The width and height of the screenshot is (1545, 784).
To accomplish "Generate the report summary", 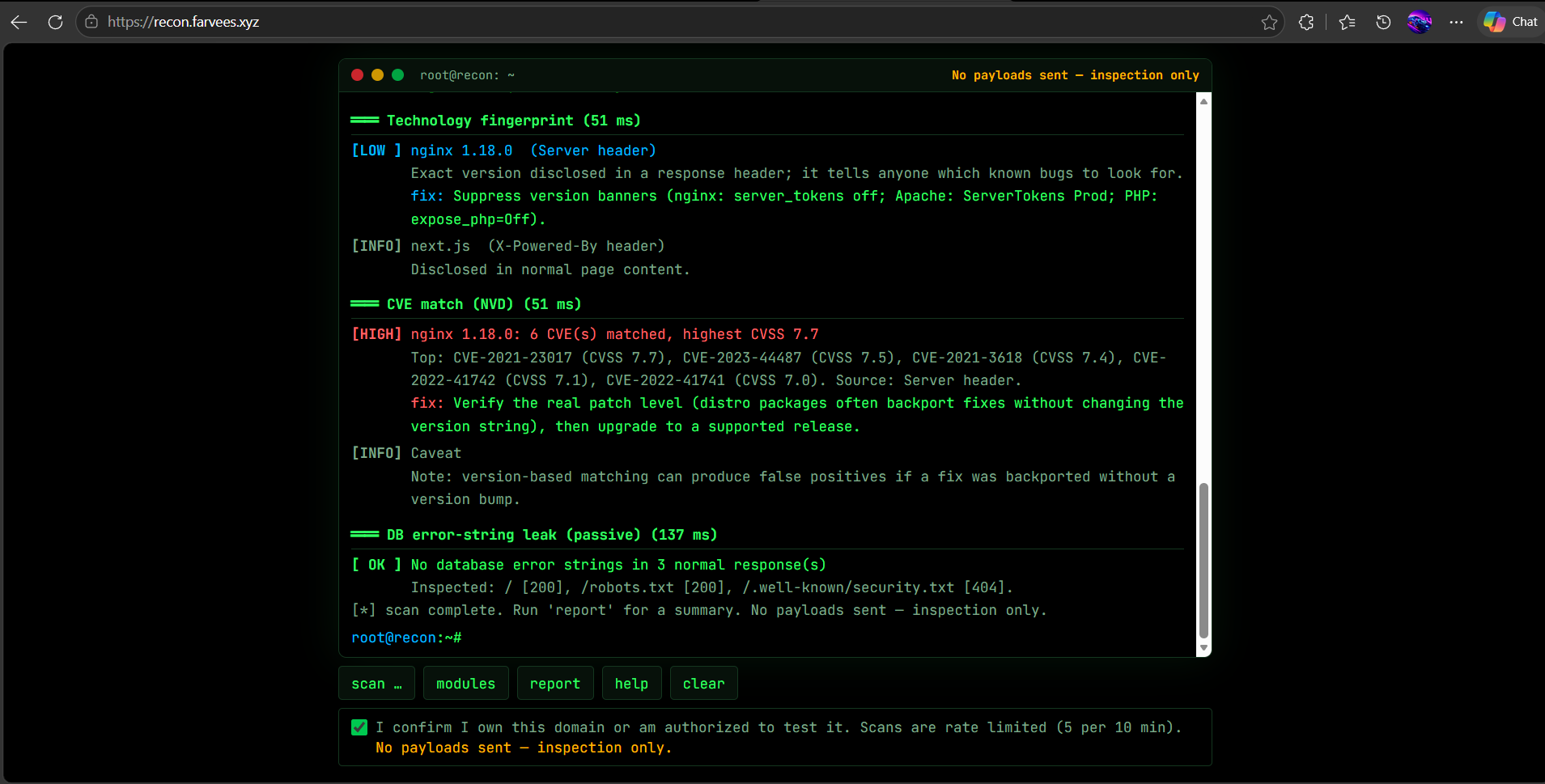I will click(x=555, y=684).
